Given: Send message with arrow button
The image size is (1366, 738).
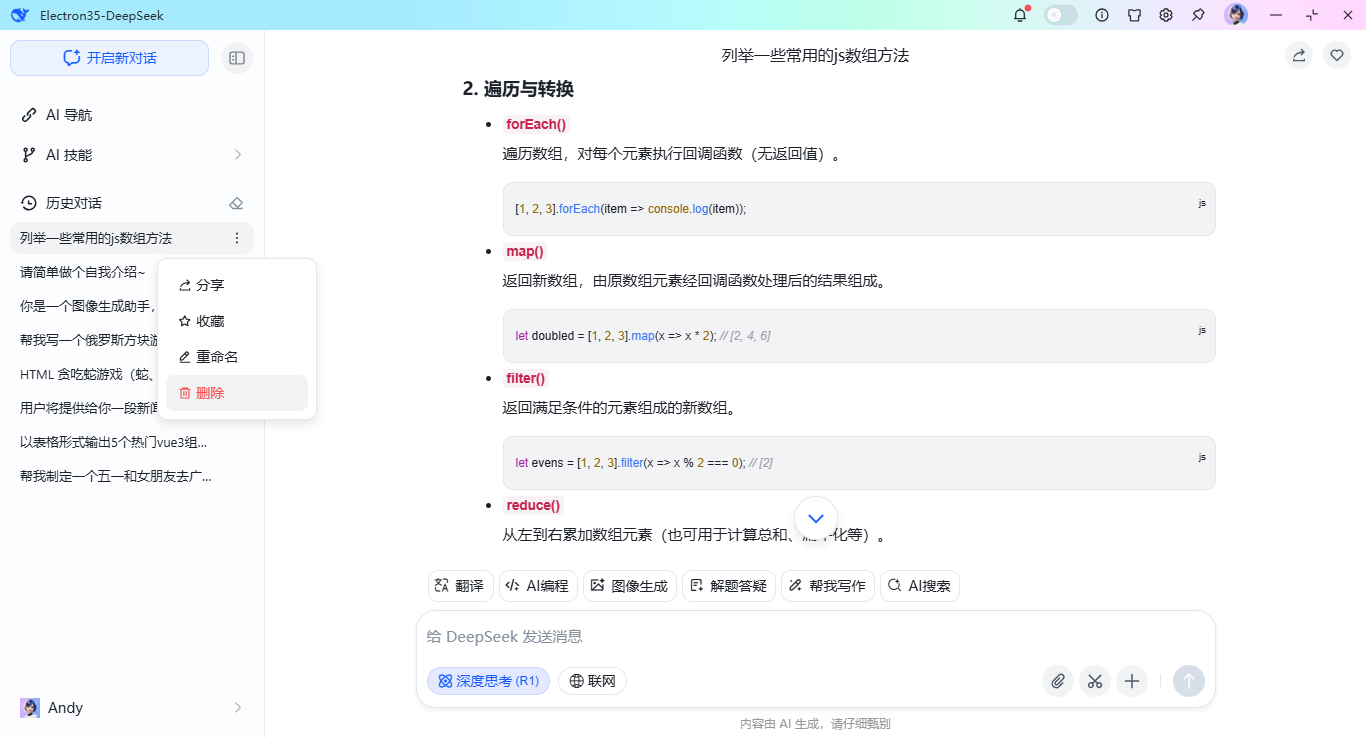Looking at the screenshot, I should pyautogui.click(x=1189, y=681).
